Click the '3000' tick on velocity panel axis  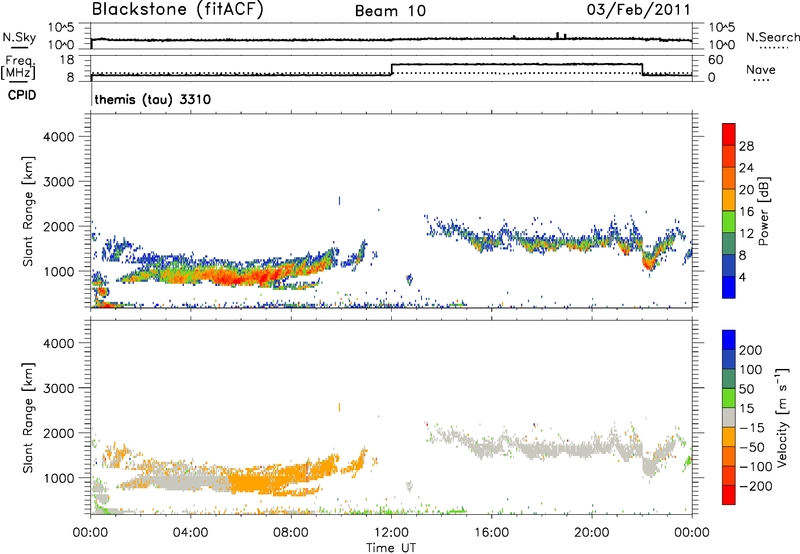(x=58, y=388)
